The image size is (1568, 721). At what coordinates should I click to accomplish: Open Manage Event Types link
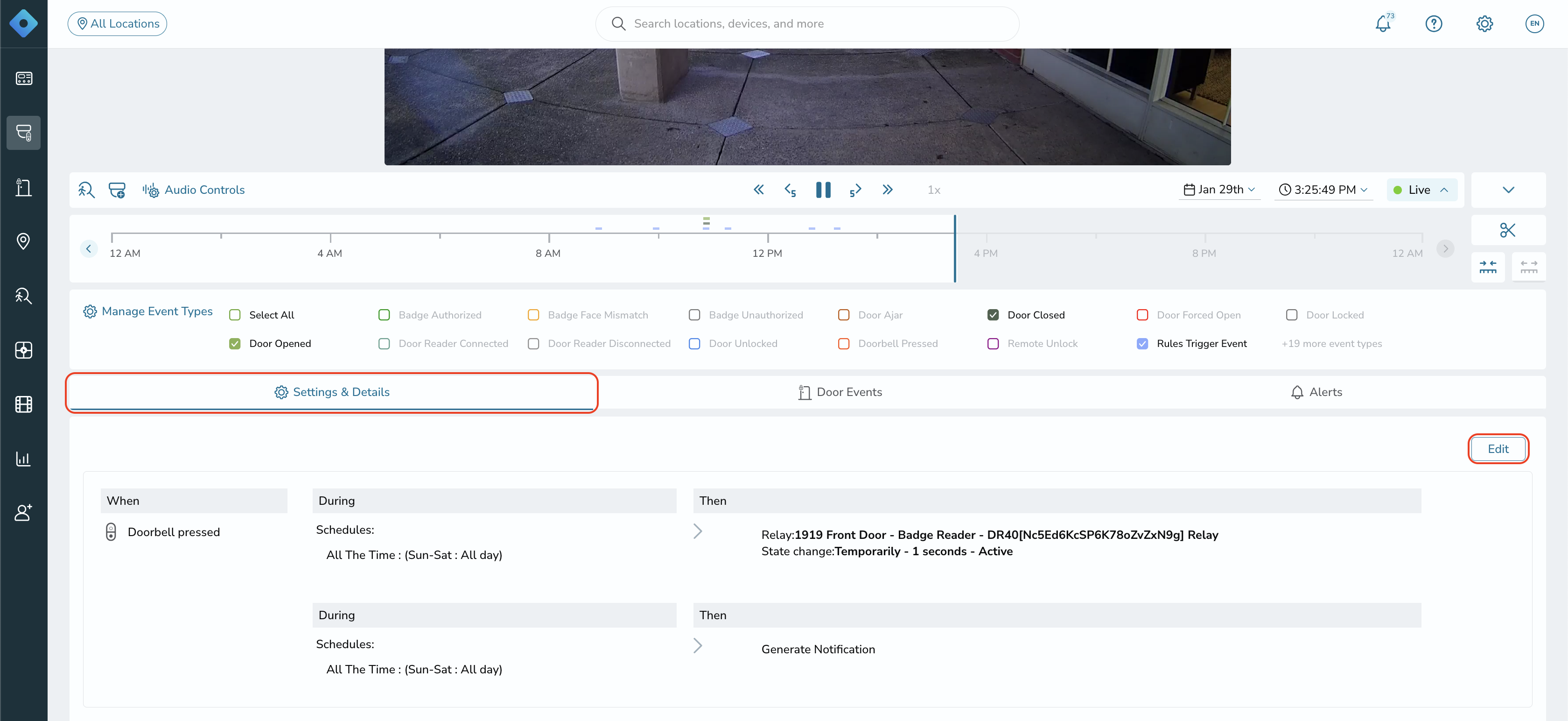148,311
